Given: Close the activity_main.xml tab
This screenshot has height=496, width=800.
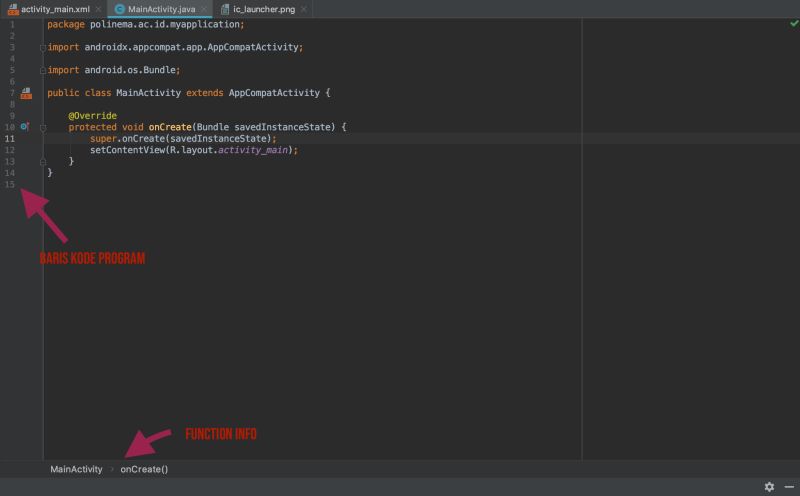Looking at the screenshot, I should 98,9.
